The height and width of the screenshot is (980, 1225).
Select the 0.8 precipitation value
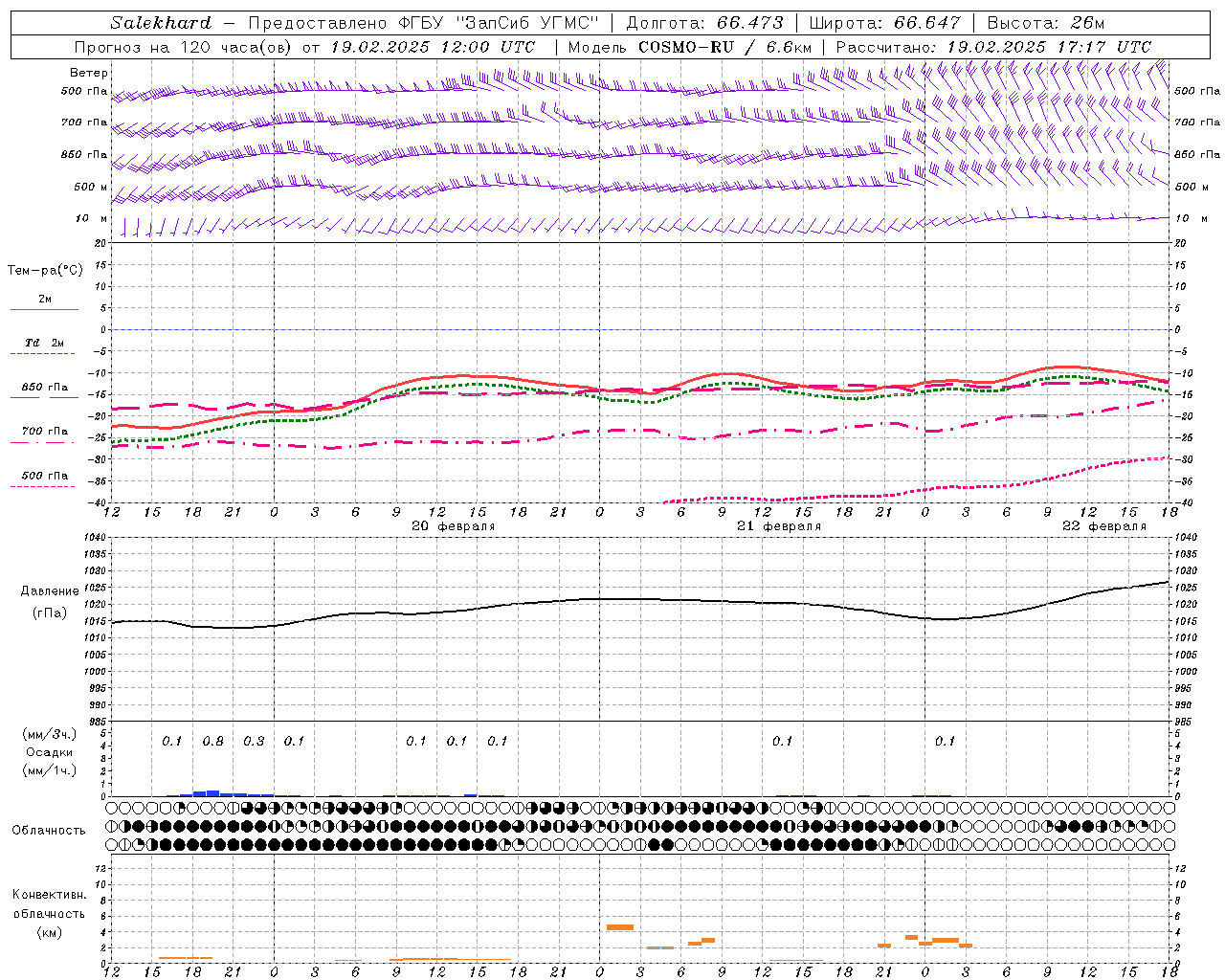click(x=212, y=741)
